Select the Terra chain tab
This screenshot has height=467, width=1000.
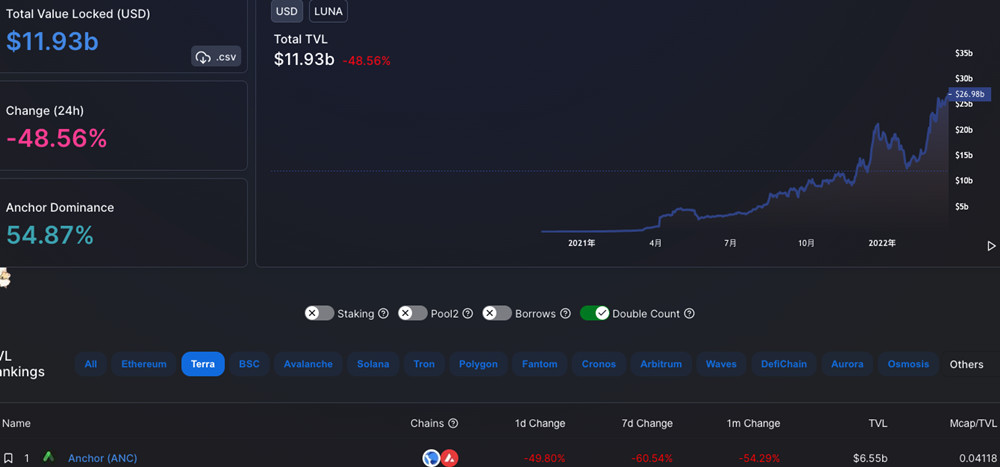pyautogui.click(x=203, y=364)
